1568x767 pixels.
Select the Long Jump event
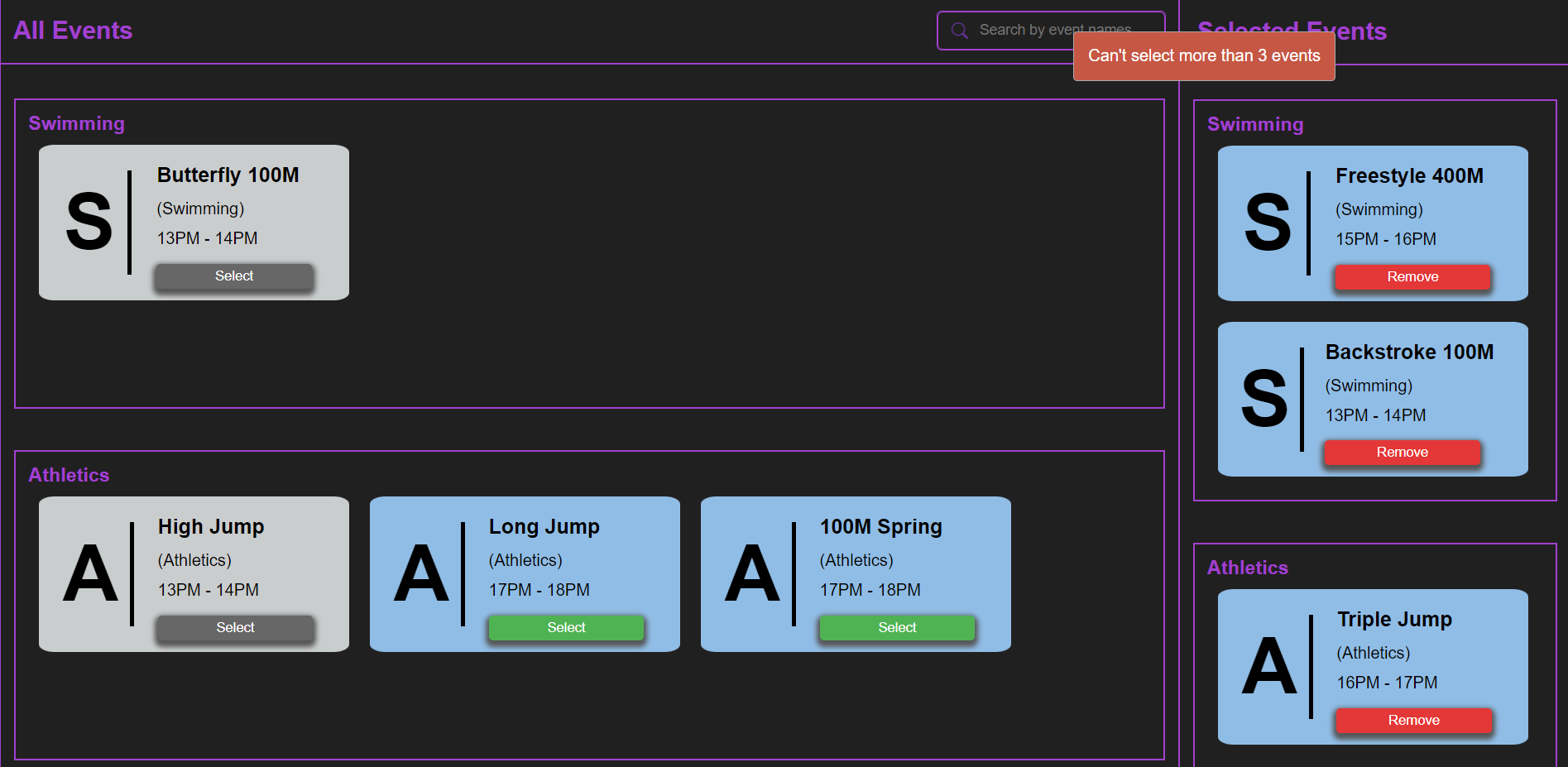(566, 627)
